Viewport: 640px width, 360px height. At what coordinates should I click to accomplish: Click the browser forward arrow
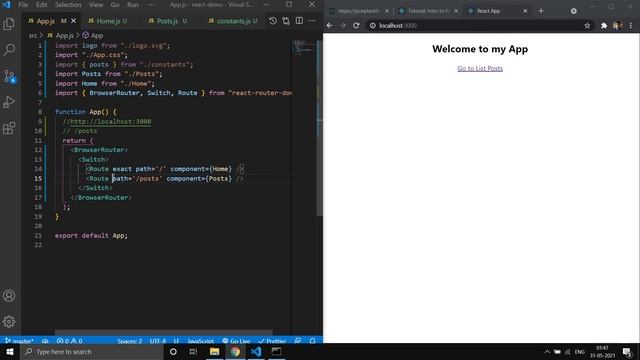[x=343, y=25]
